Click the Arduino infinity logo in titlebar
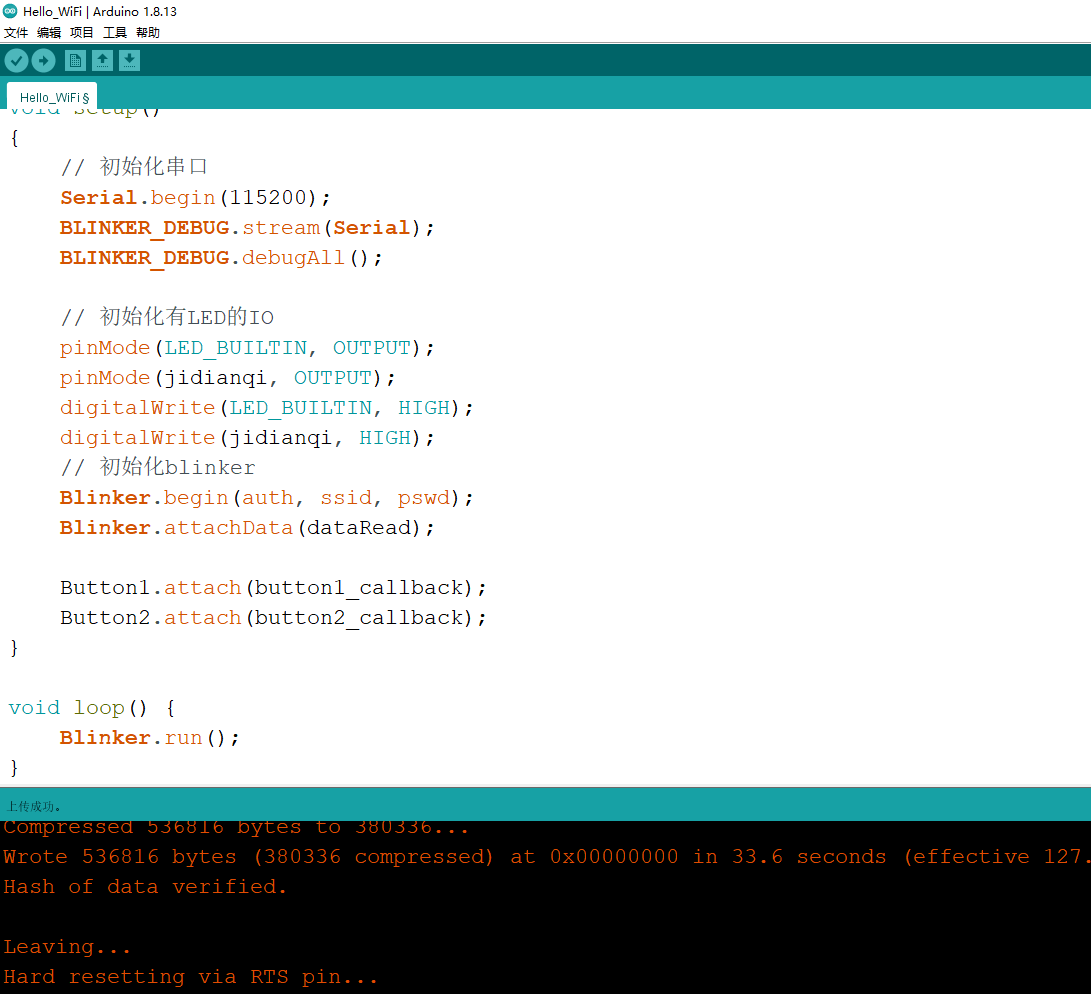Viewport: 1091px width, 994px height. point(9,13)
